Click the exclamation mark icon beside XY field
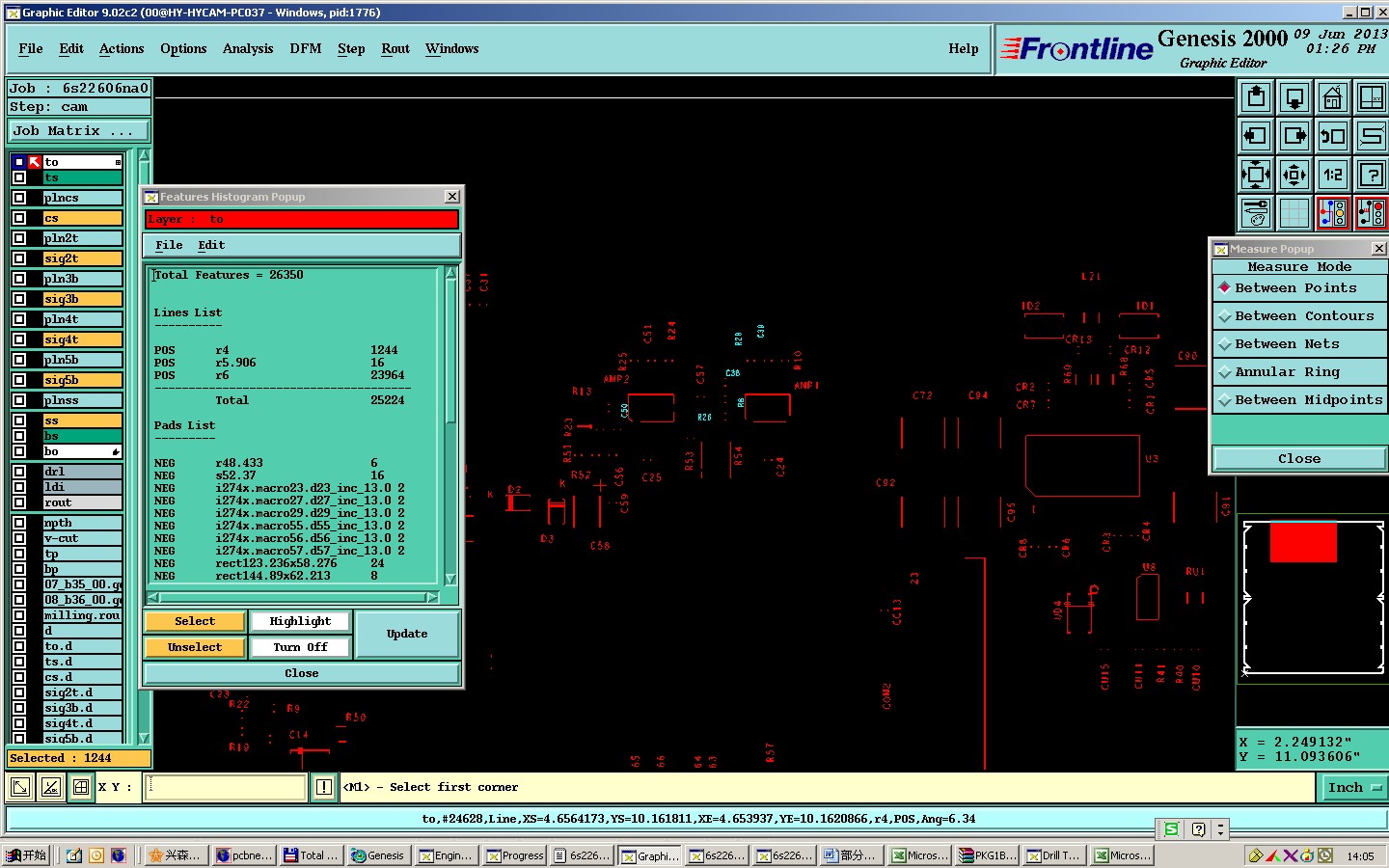 point(323,787)
